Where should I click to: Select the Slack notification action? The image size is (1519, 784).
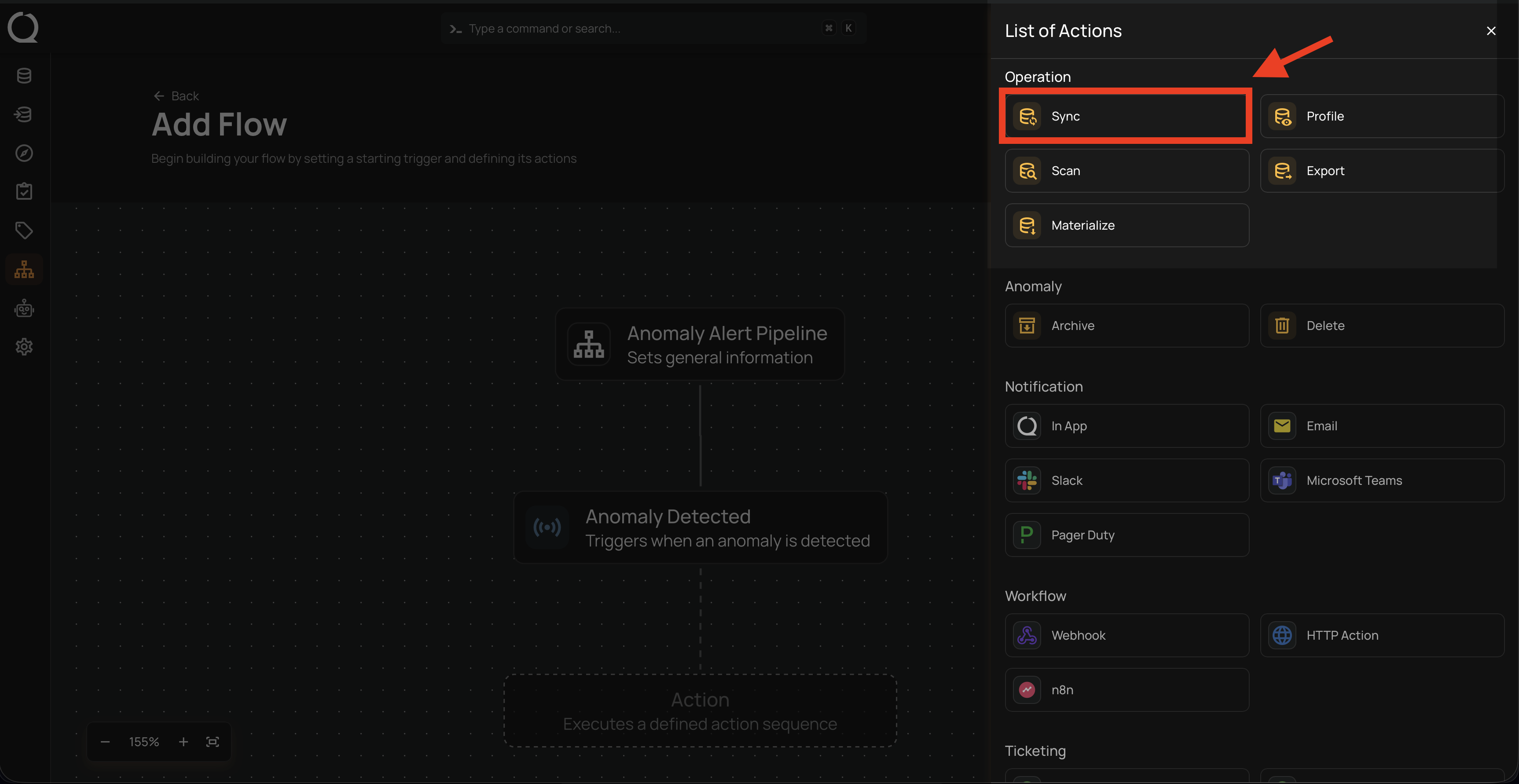click(1126, 480)
